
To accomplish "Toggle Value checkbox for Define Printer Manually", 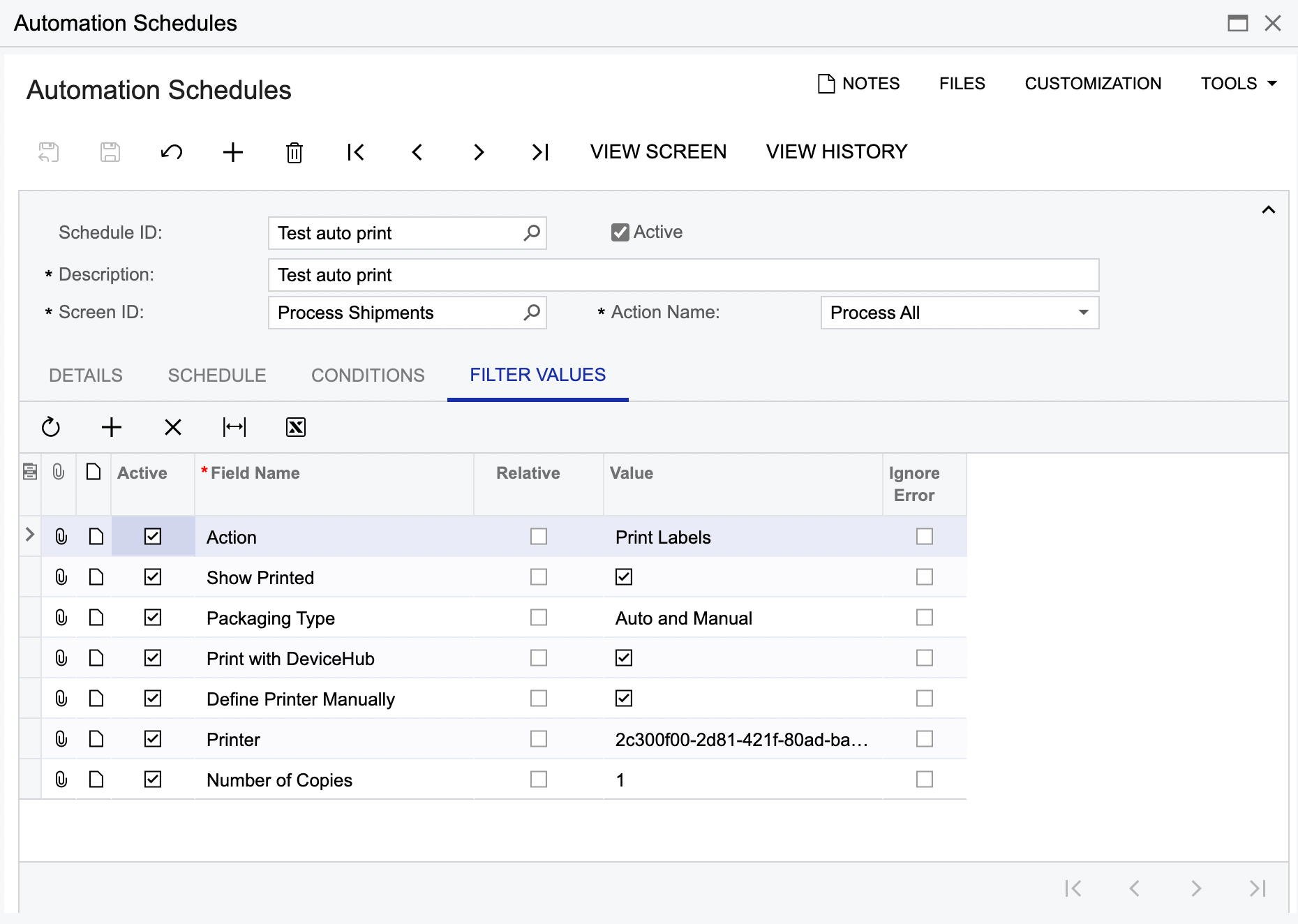I will pyautogui.click(x=624, y=698).
